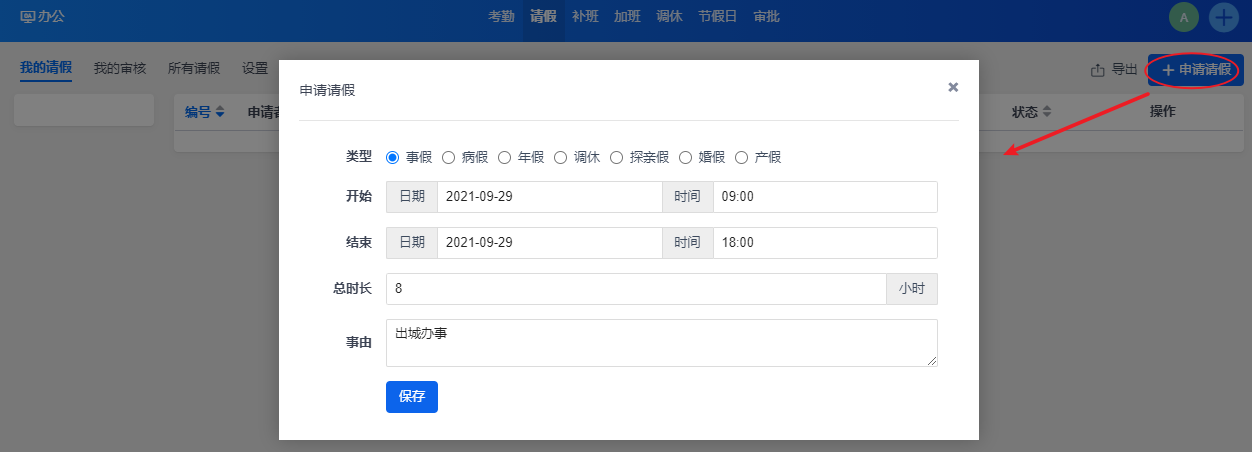Select the 病假 leave type

pyautogui.click(x=449, y=157)
